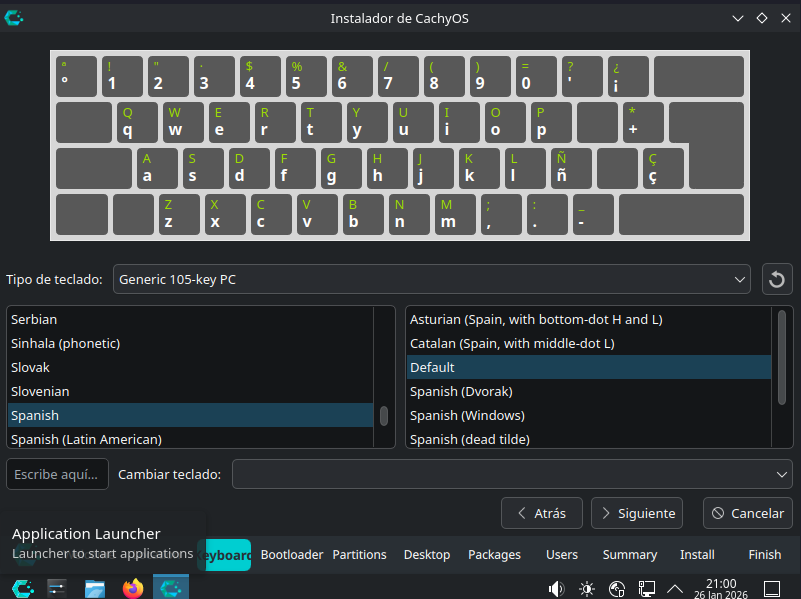Go back with the Atrás button
The width and height of the screenshot is (801, 599).
(541, 513)
